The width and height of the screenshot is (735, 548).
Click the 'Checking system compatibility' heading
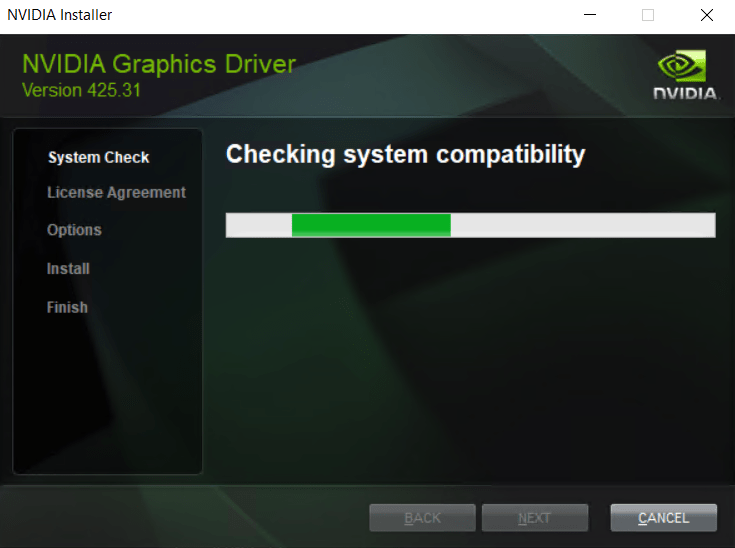coord(405,155)
